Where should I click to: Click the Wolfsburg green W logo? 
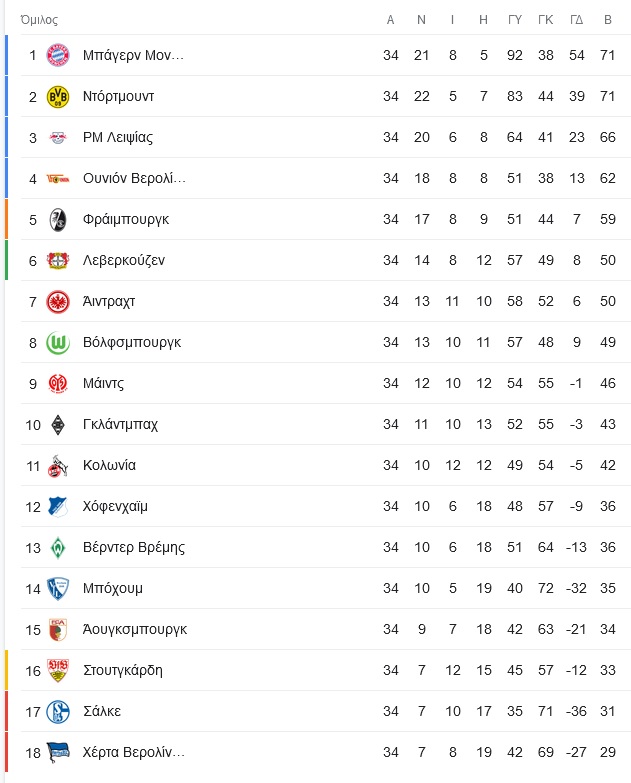pos(58,343)
